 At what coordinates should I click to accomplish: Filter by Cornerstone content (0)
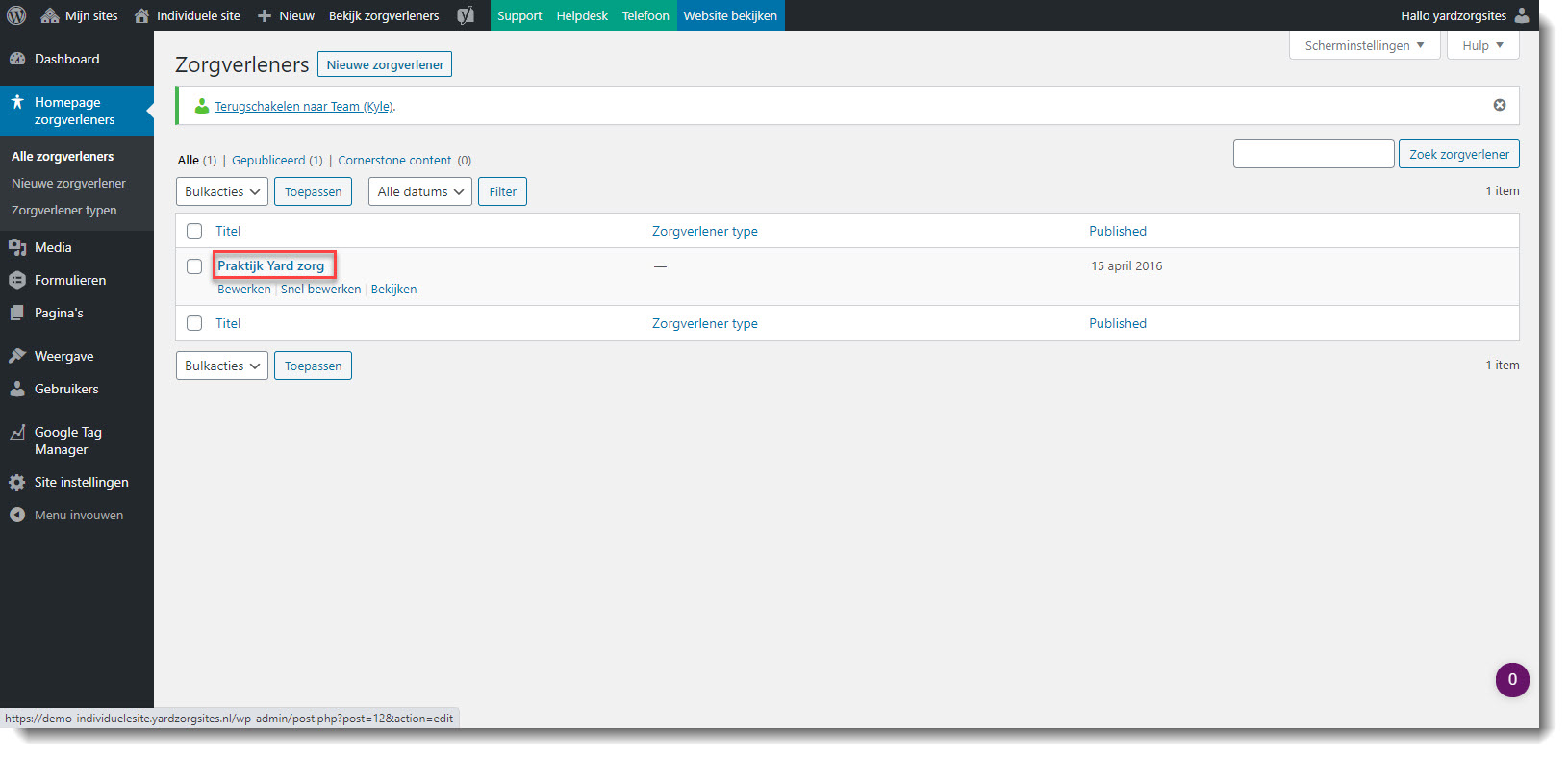click(x=404, y=160)
